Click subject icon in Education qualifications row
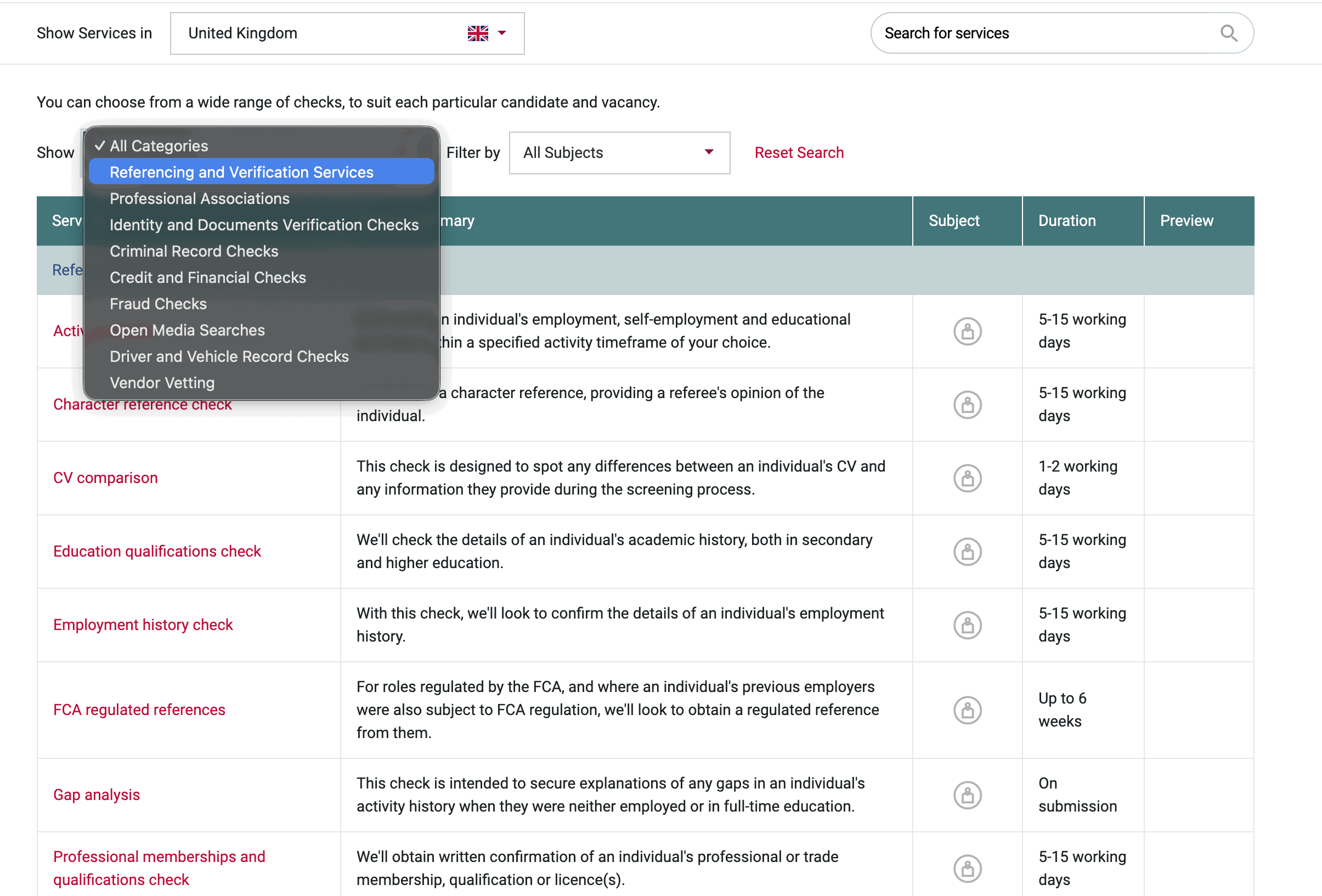The height and width of the screenshot is (896, 1322). [967, 552]
